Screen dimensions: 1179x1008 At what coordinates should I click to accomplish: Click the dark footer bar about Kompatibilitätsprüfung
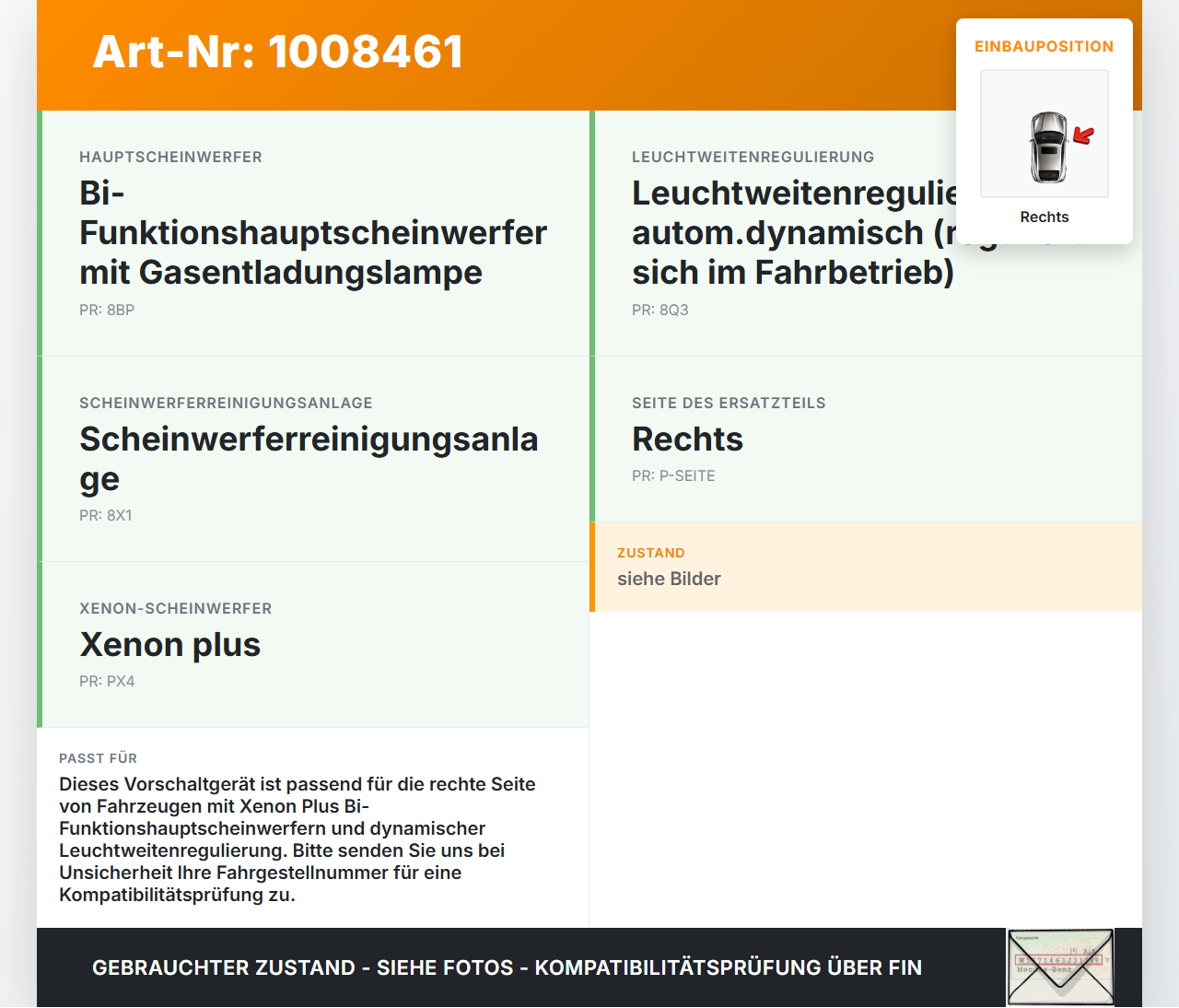(507, 967)
